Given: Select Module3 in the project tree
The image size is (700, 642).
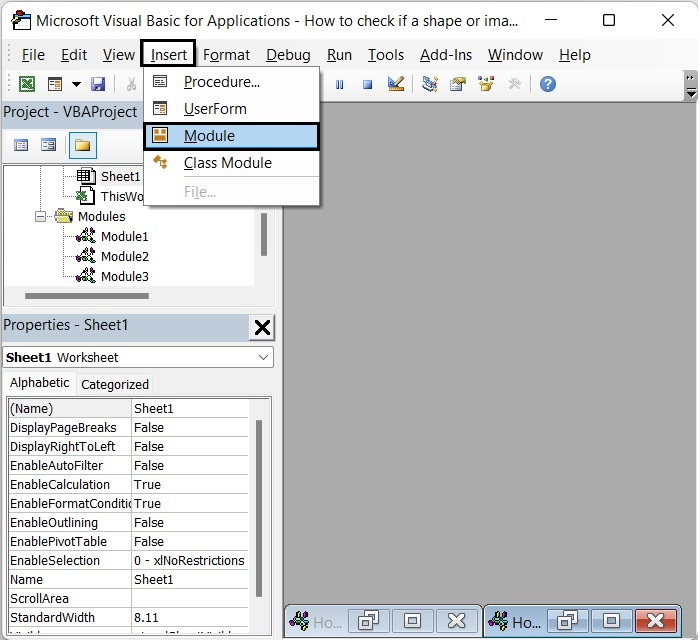Looking at the screenshot, I should [x=125, y=277].
